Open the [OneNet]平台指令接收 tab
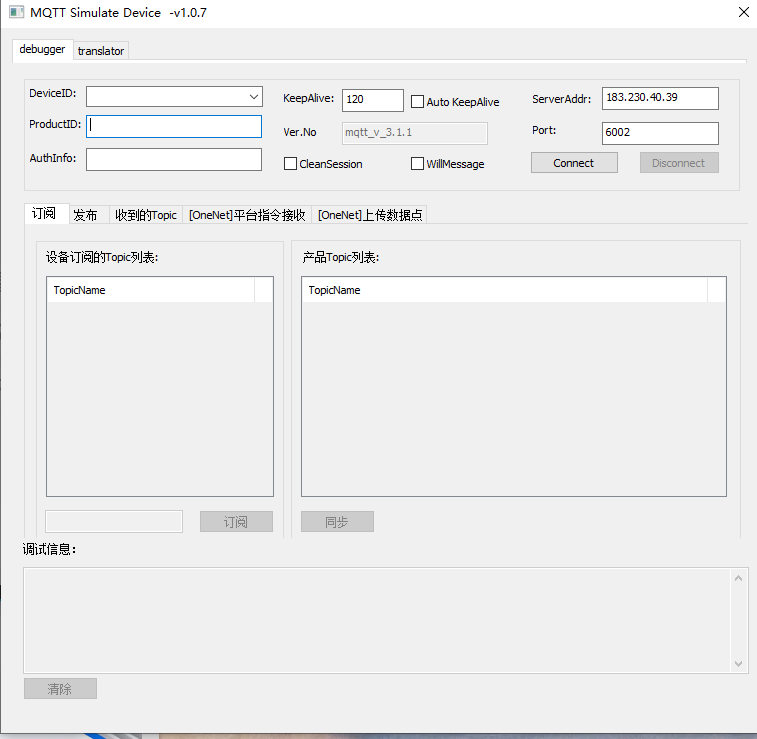Screen dimensions: 757x739 pyautogui.click(x=247, y=215)
